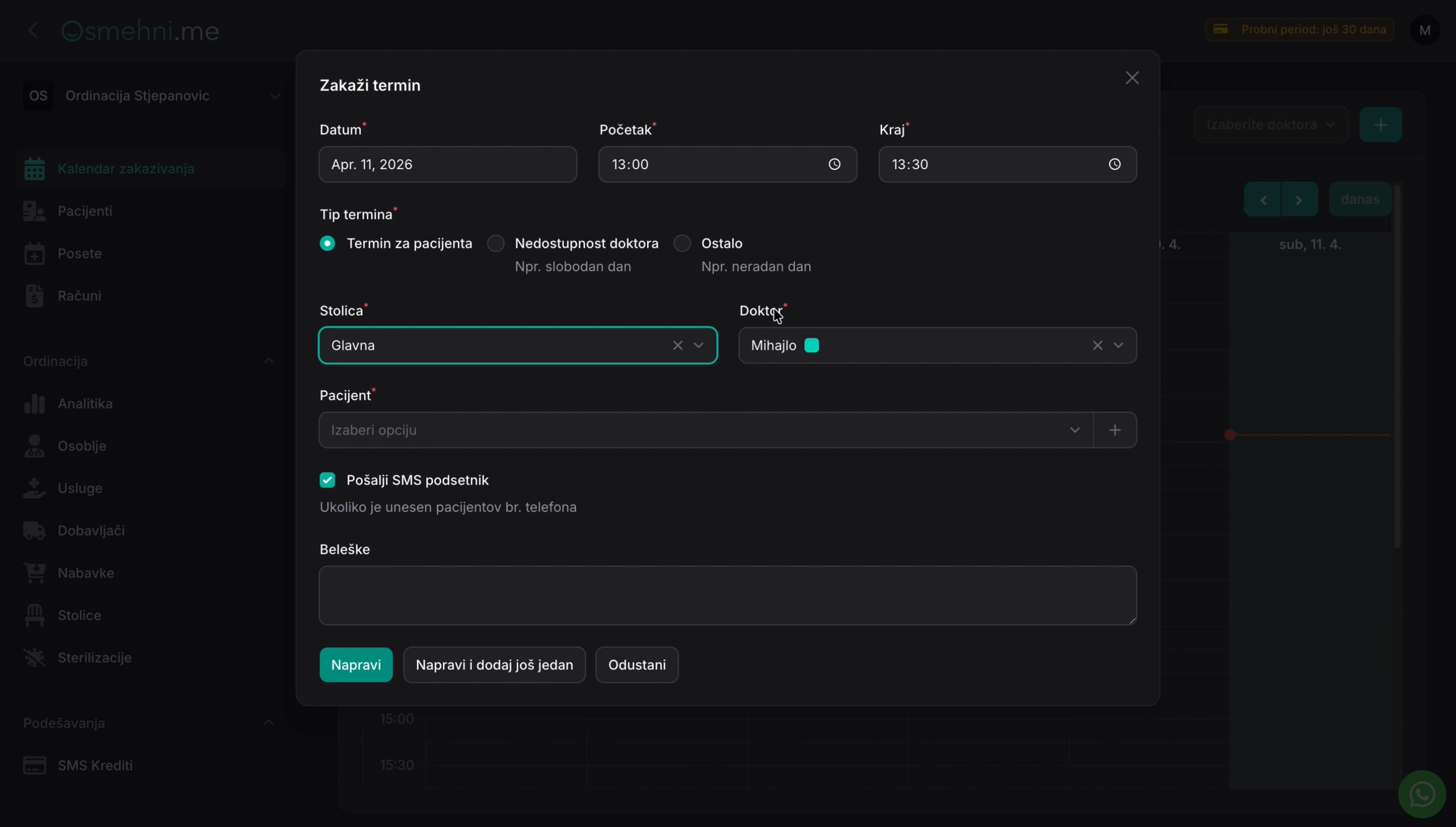Cancel with the Odustani button
Screen dimensions: 1456x827
(x=637, y=664)
